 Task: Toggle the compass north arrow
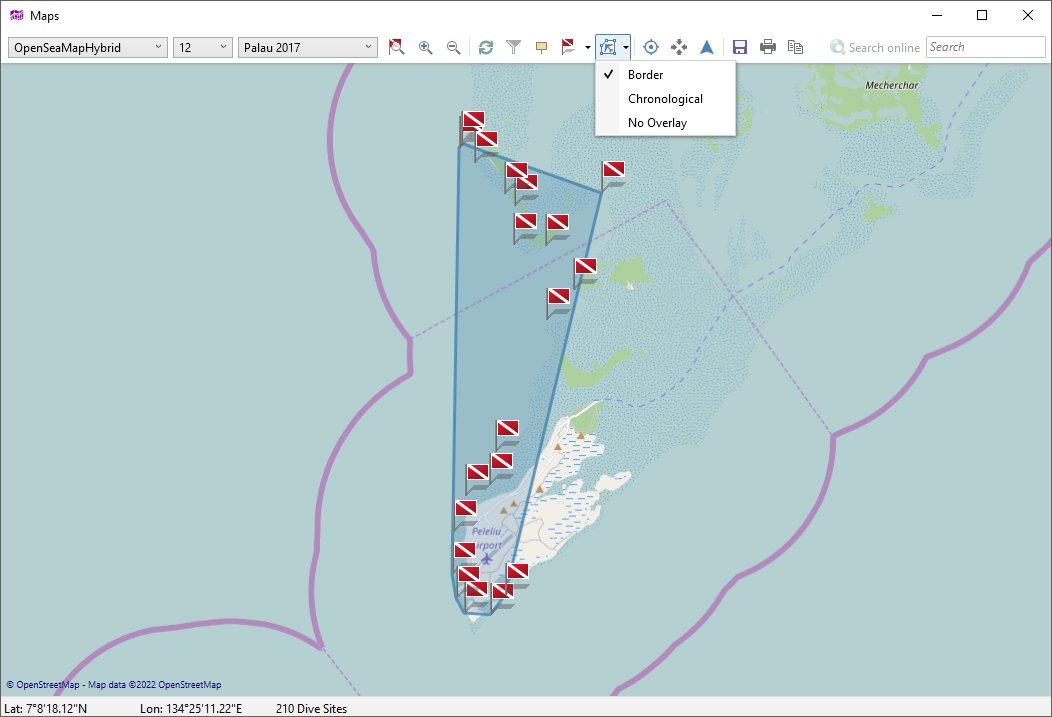click(707, 46)
